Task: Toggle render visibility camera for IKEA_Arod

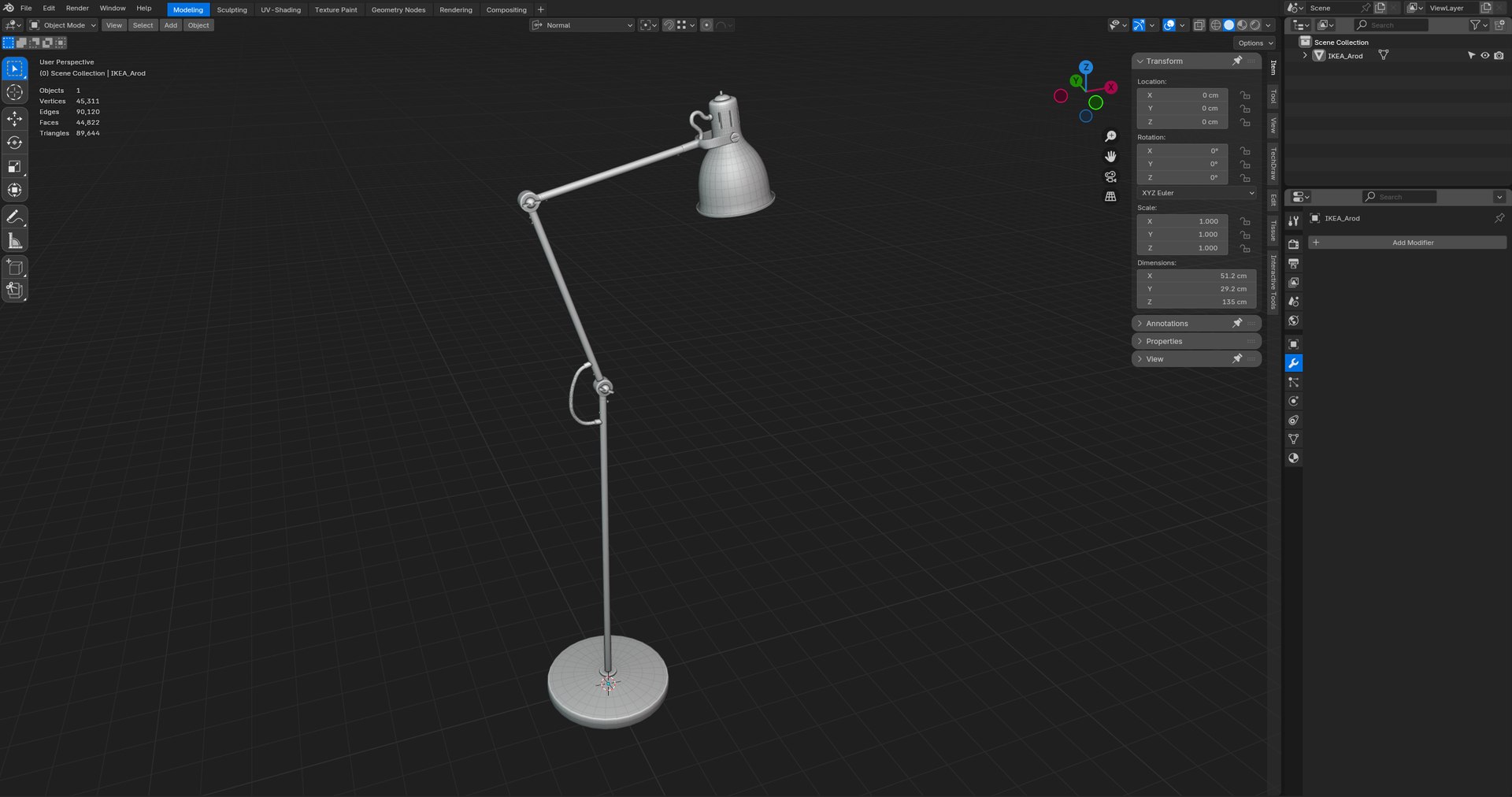Action: tap(1499, 56)
